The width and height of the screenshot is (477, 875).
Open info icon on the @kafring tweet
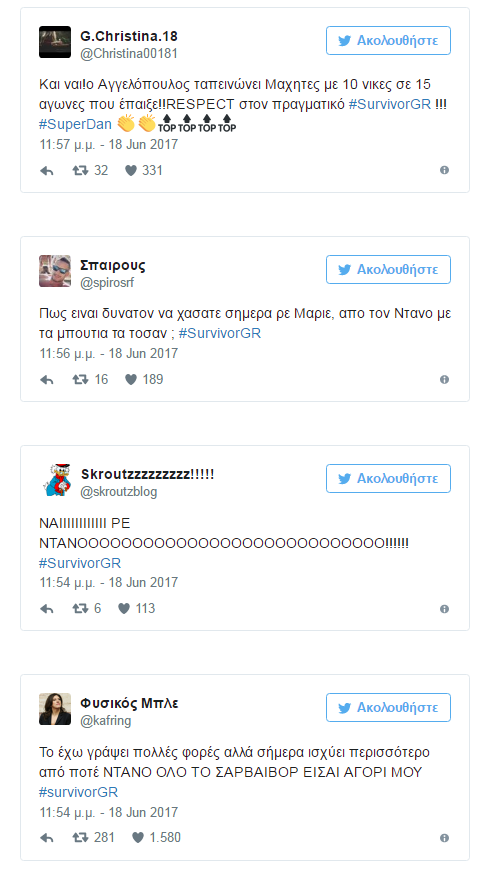pyautogui.click(x=444, y=838)
